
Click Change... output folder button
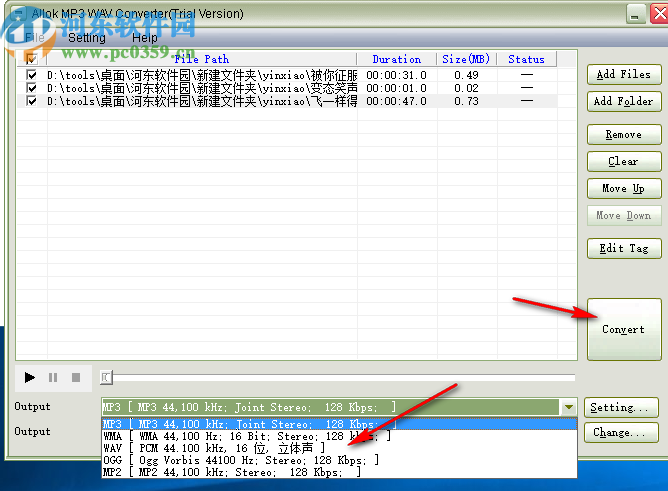[x=621, y=433]
